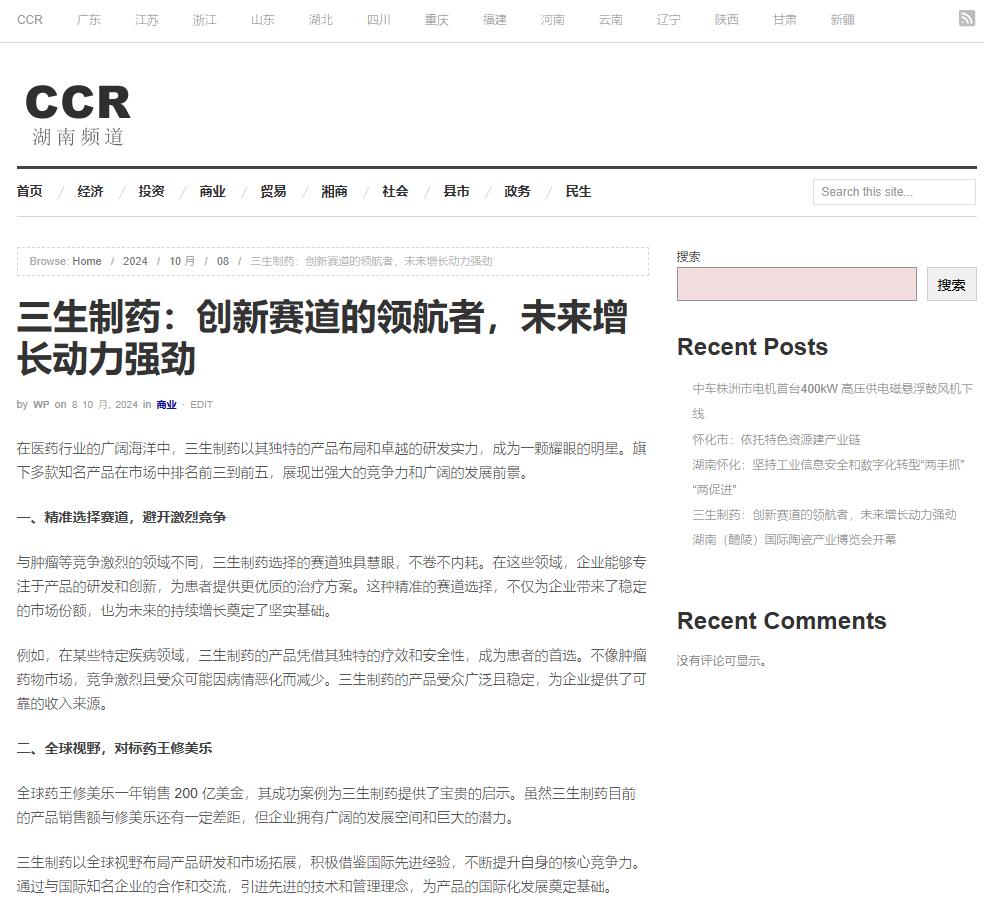Image resolution: width=984 pixels, height=914 pixels.
Task: Go to Home in the breadcrumb
Action: 87,261
